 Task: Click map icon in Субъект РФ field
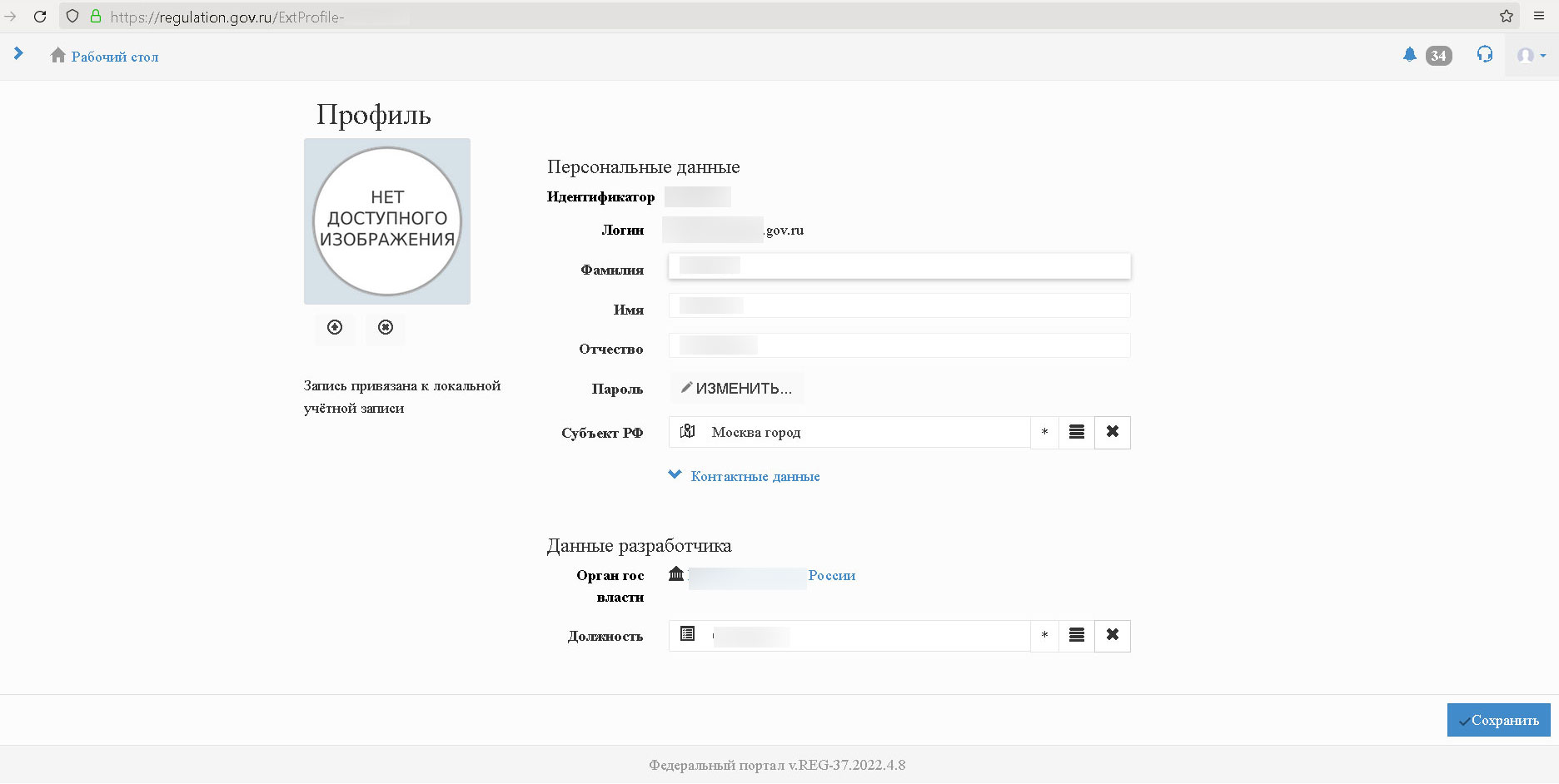click(687, 431)
